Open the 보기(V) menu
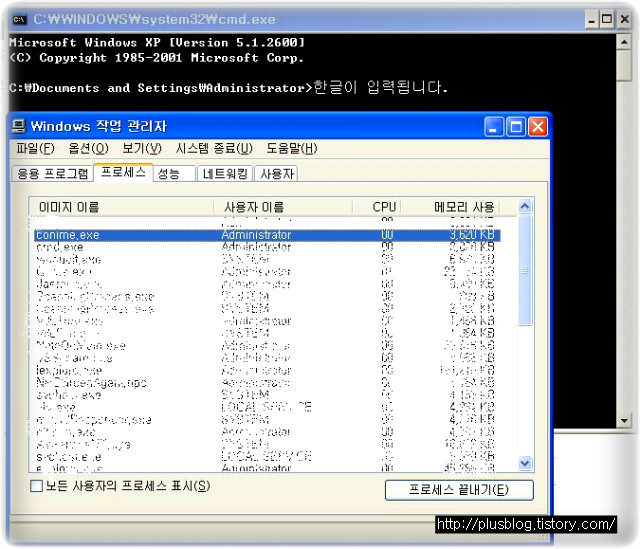This screenshot has height=549, width=640. 142,149
